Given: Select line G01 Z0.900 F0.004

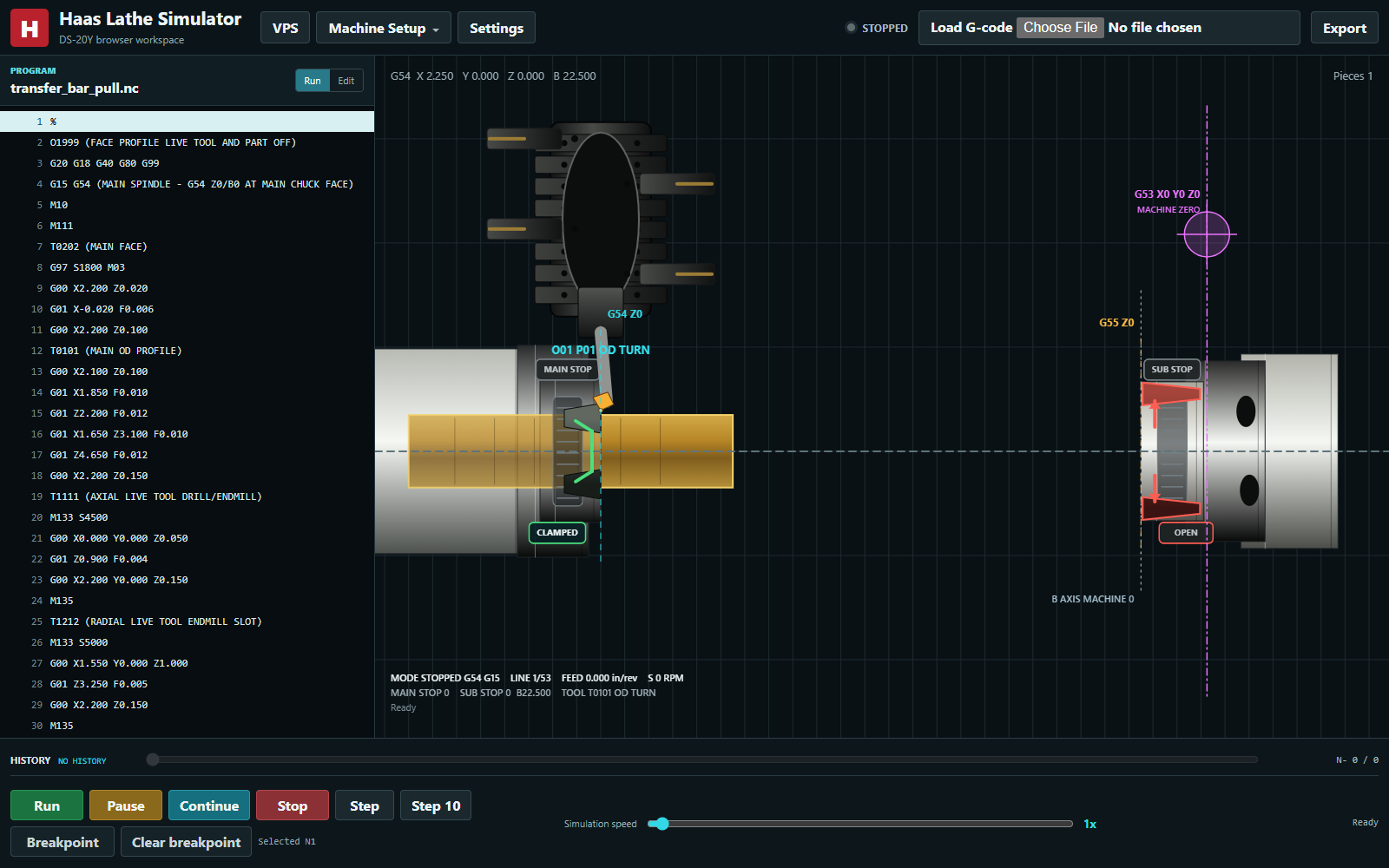Looking at the screenshot, I should (x=187, y=559).
